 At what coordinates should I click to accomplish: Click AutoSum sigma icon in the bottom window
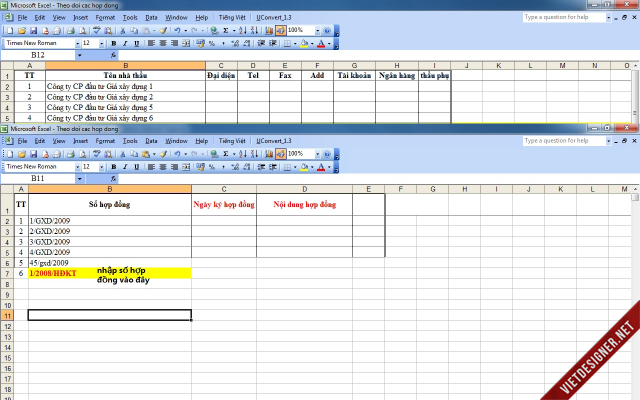[225, 154]
